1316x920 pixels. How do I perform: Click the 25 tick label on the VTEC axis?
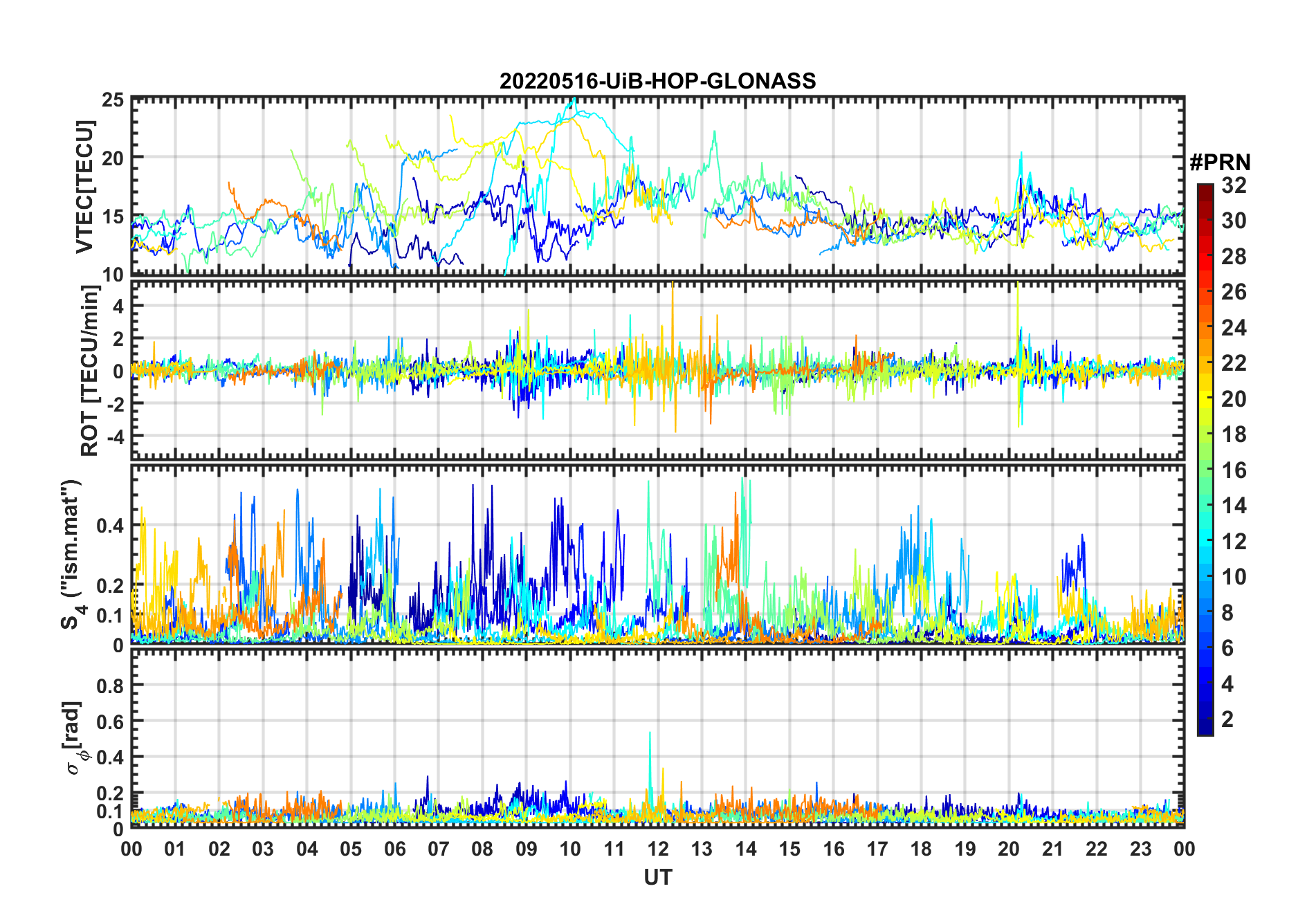[x=113, y=100]
